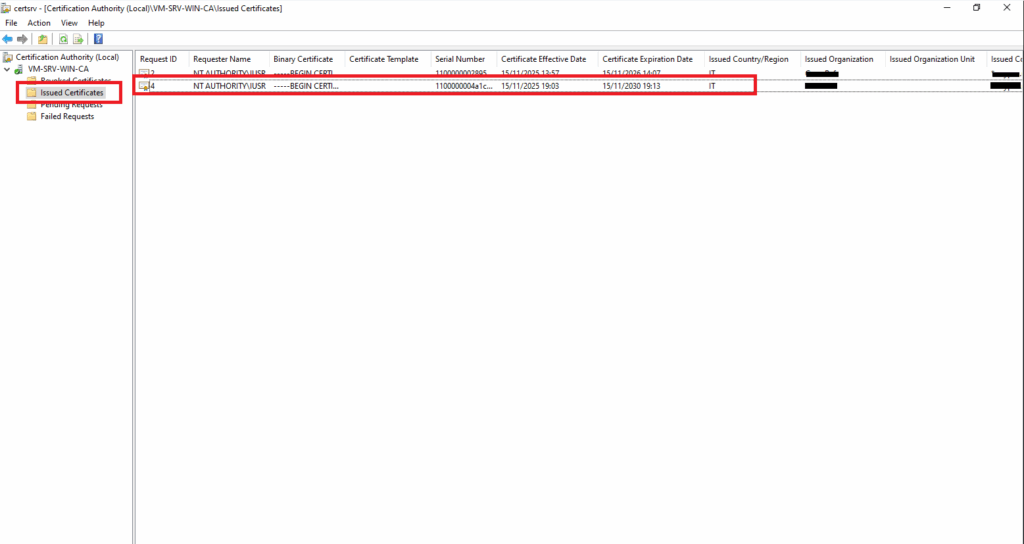1024x544 pixels.
Task: Sort by Serial Number column header
Action: pyautogui.click(x=460, y=59)
